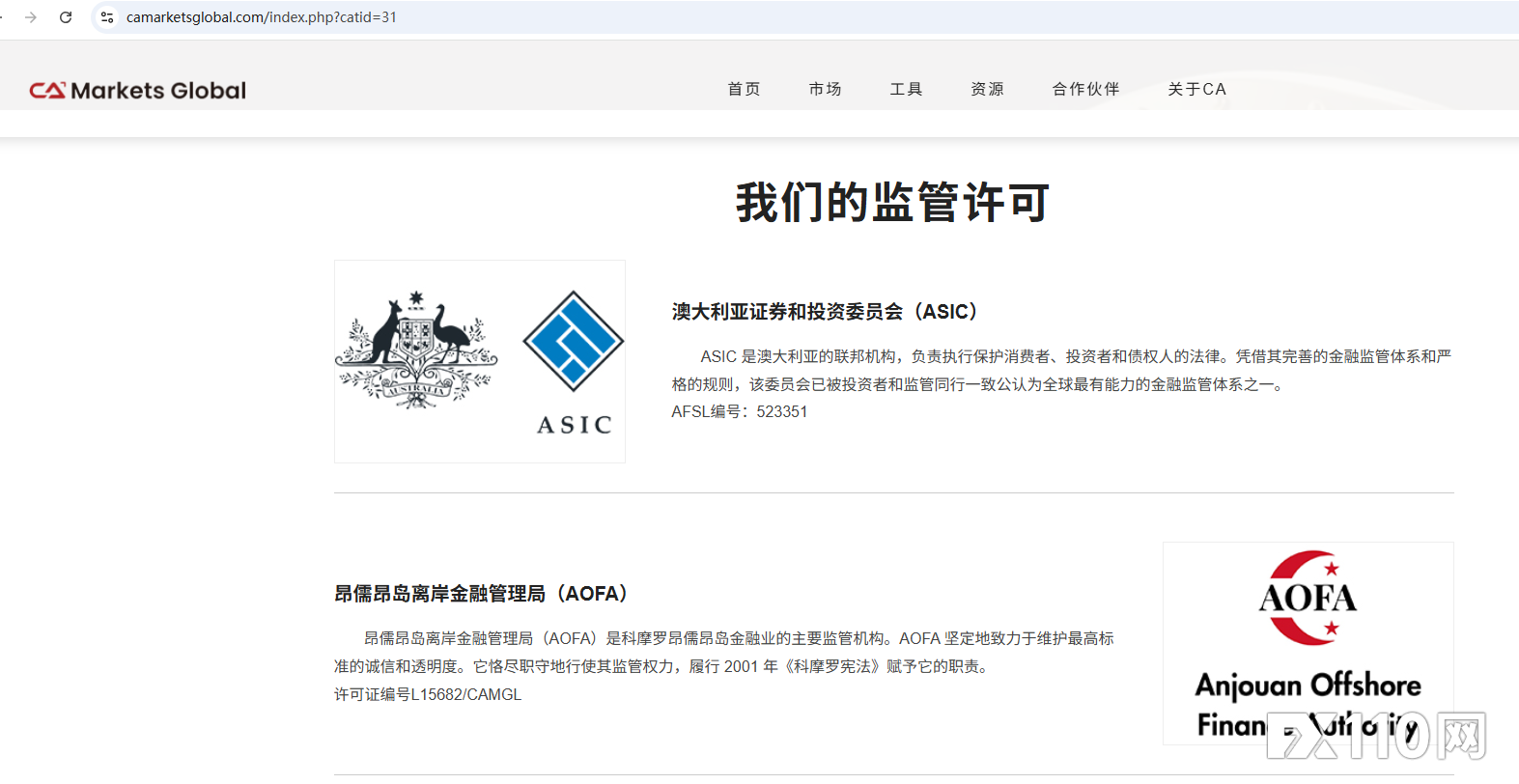The image size is (1519, 784).
Task: Click the paragraph starting ASIC 是澳大利亚的联邦机构
Action: pyautogui.click(x=1061, y=370)
